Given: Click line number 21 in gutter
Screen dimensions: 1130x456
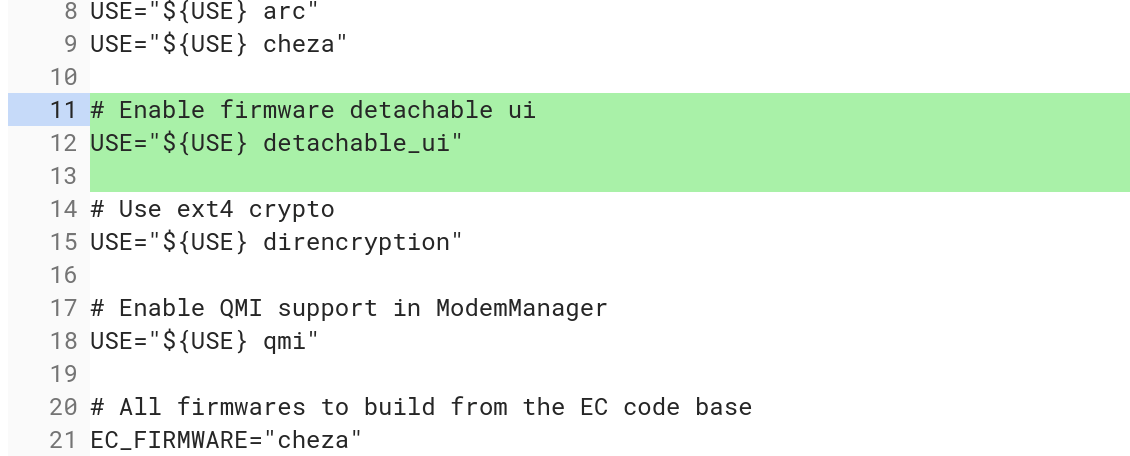Looking at the screenshot, I should 63,439.
